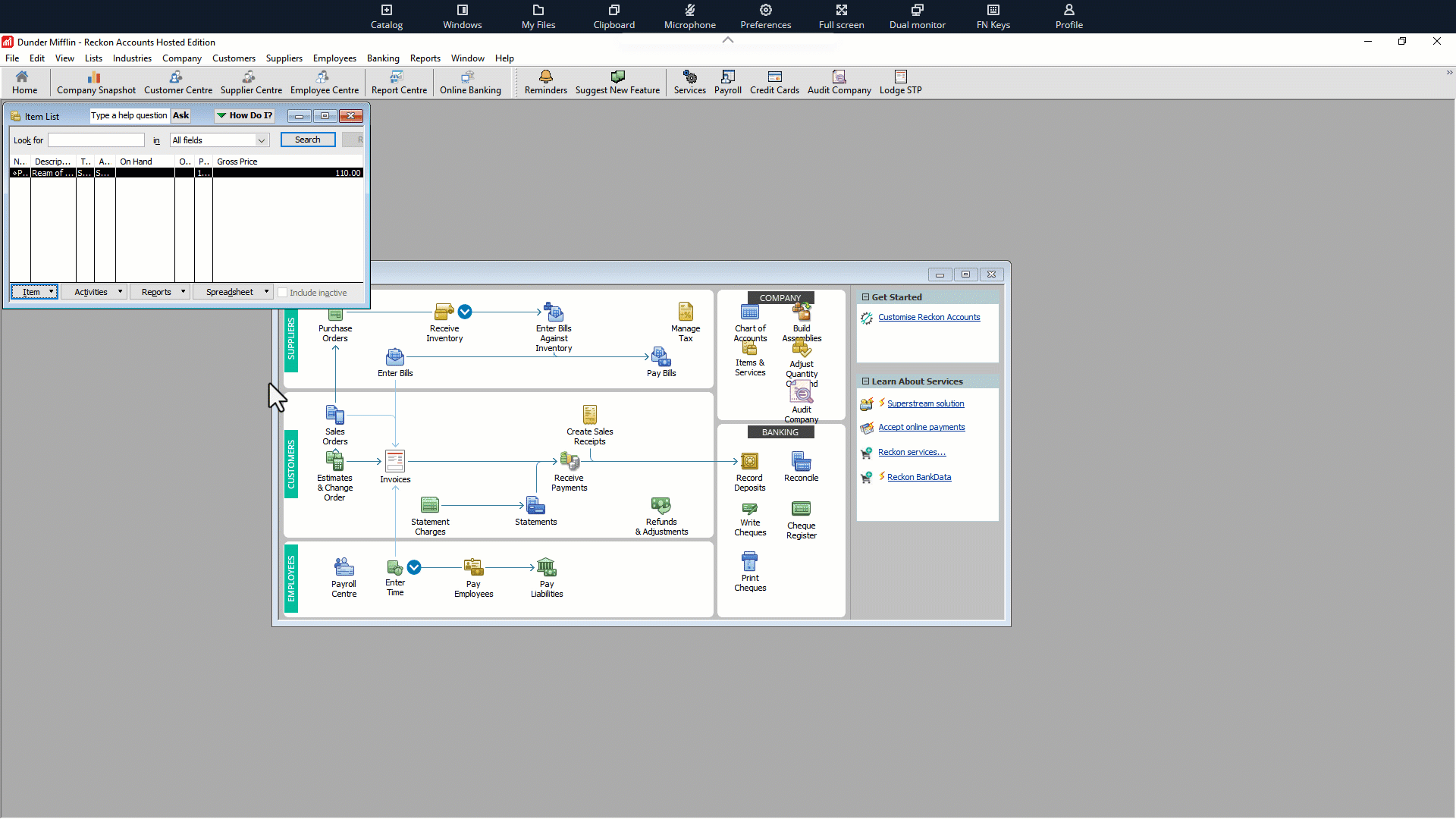Open the Customers menu
This screenshot has height=819, width=1456.
[x=234, y=58]
